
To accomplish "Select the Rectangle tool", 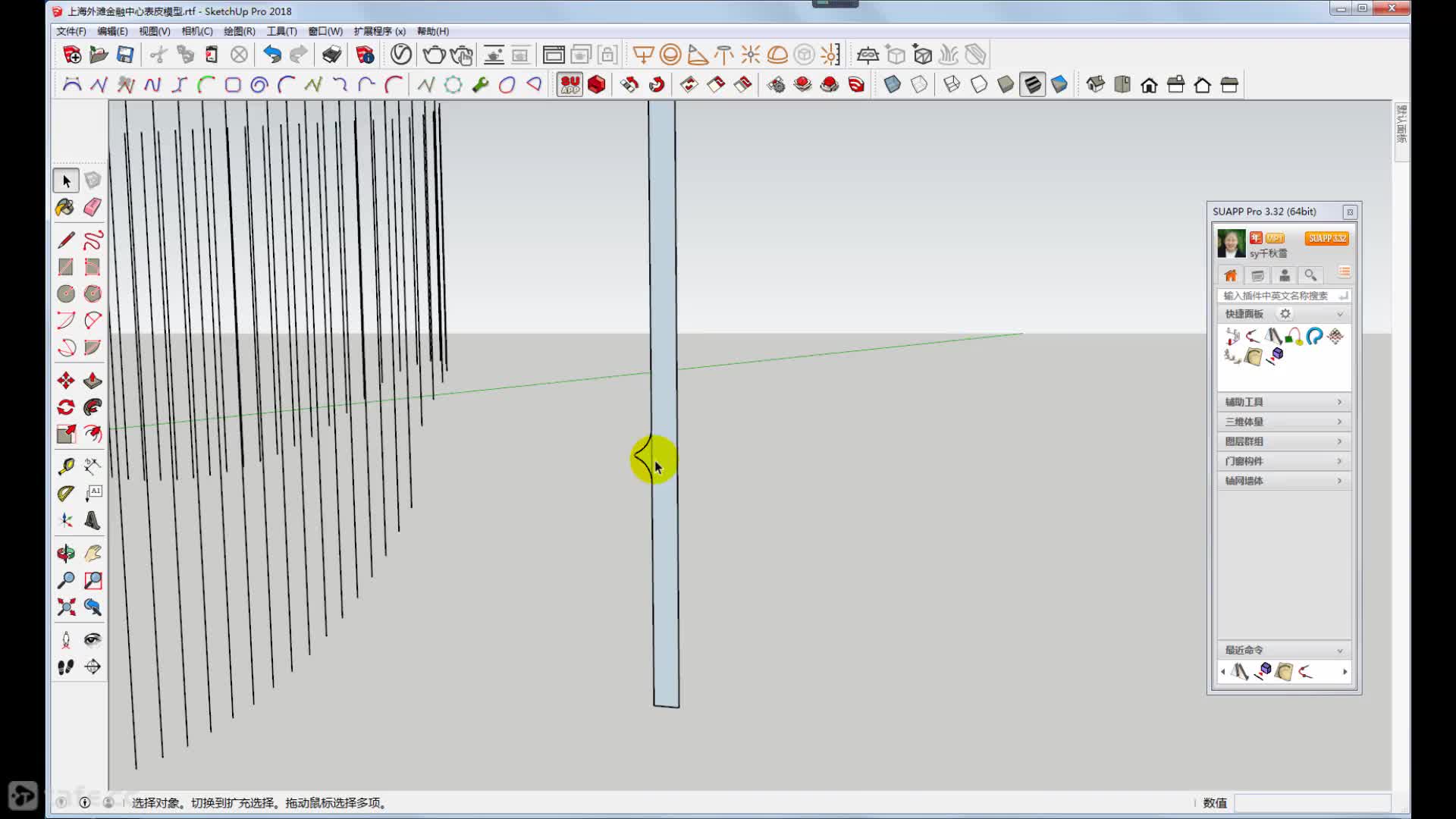I will [x=66, y=267].
